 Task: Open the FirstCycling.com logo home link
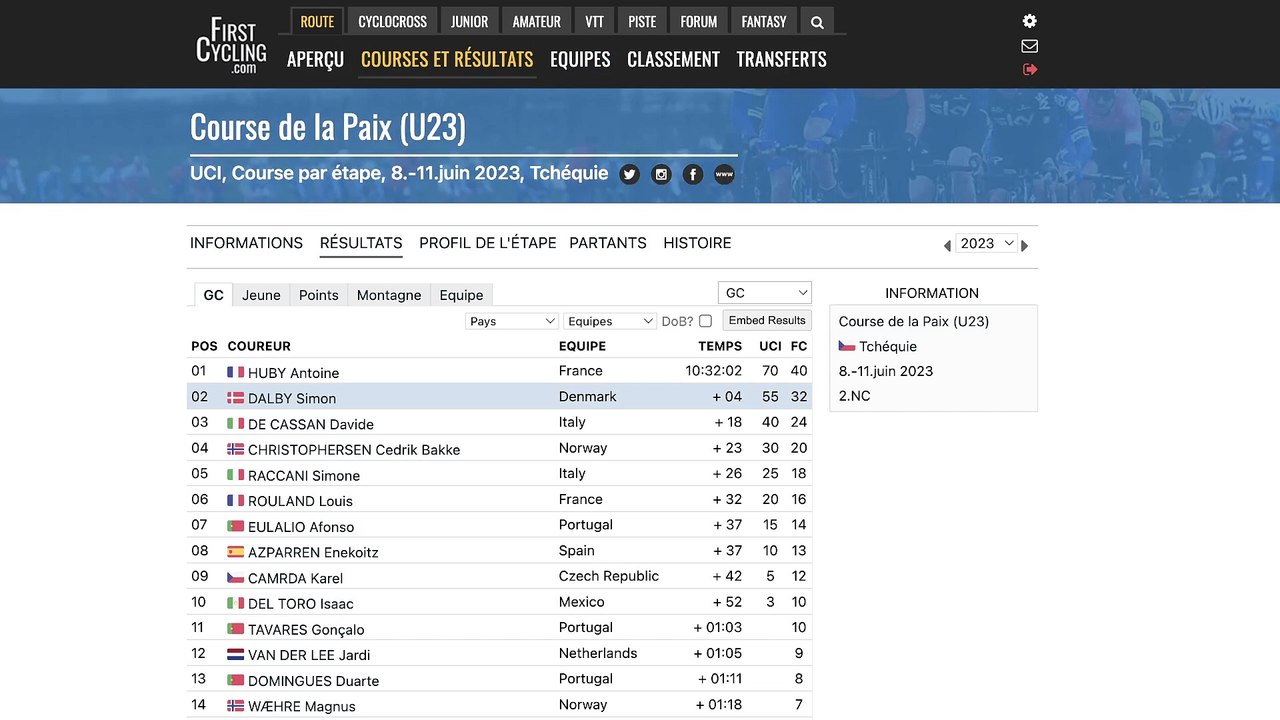pos(231,45)
